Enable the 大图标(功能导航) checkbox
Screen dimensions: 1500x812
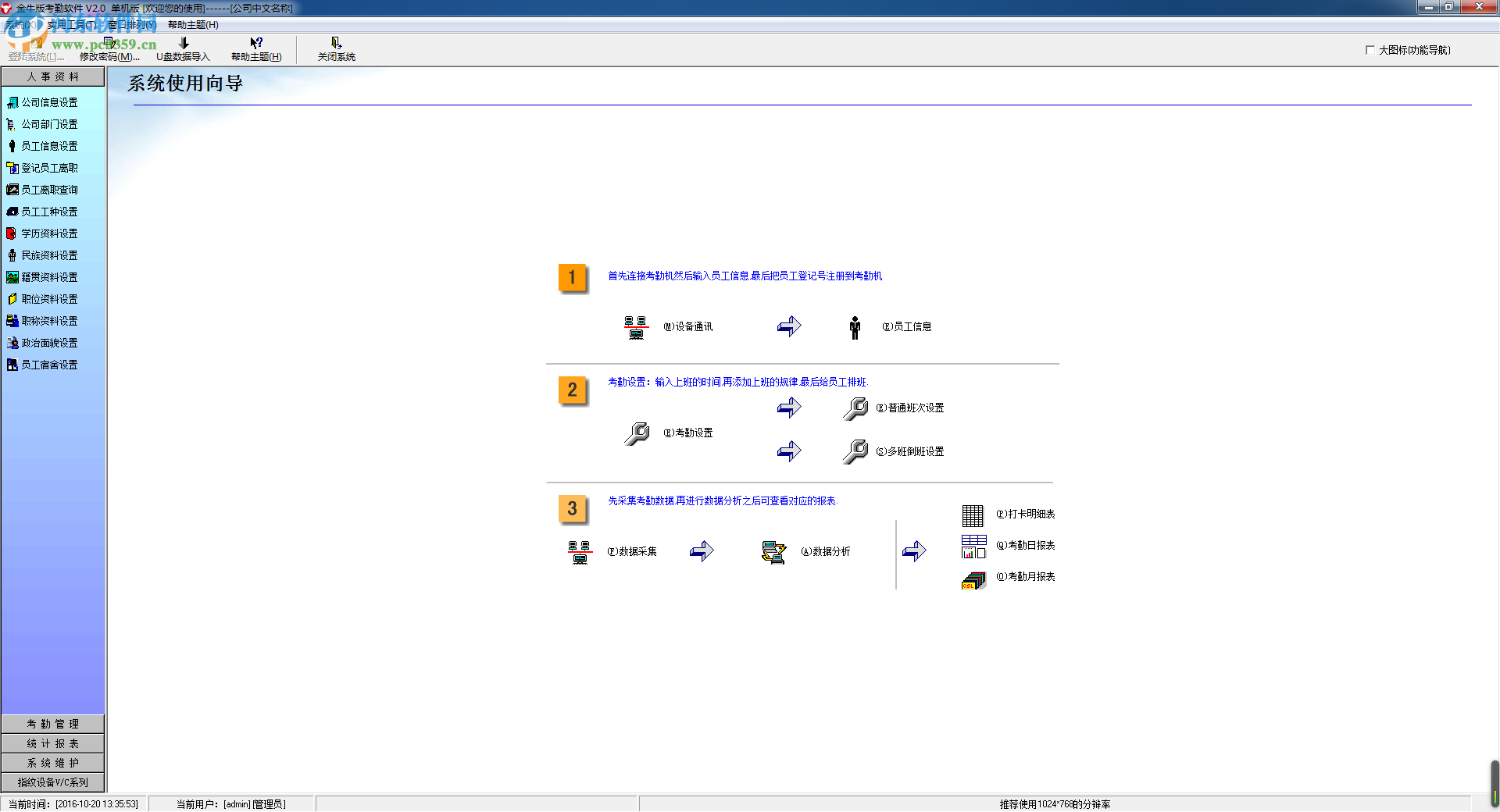[1370, 50]
